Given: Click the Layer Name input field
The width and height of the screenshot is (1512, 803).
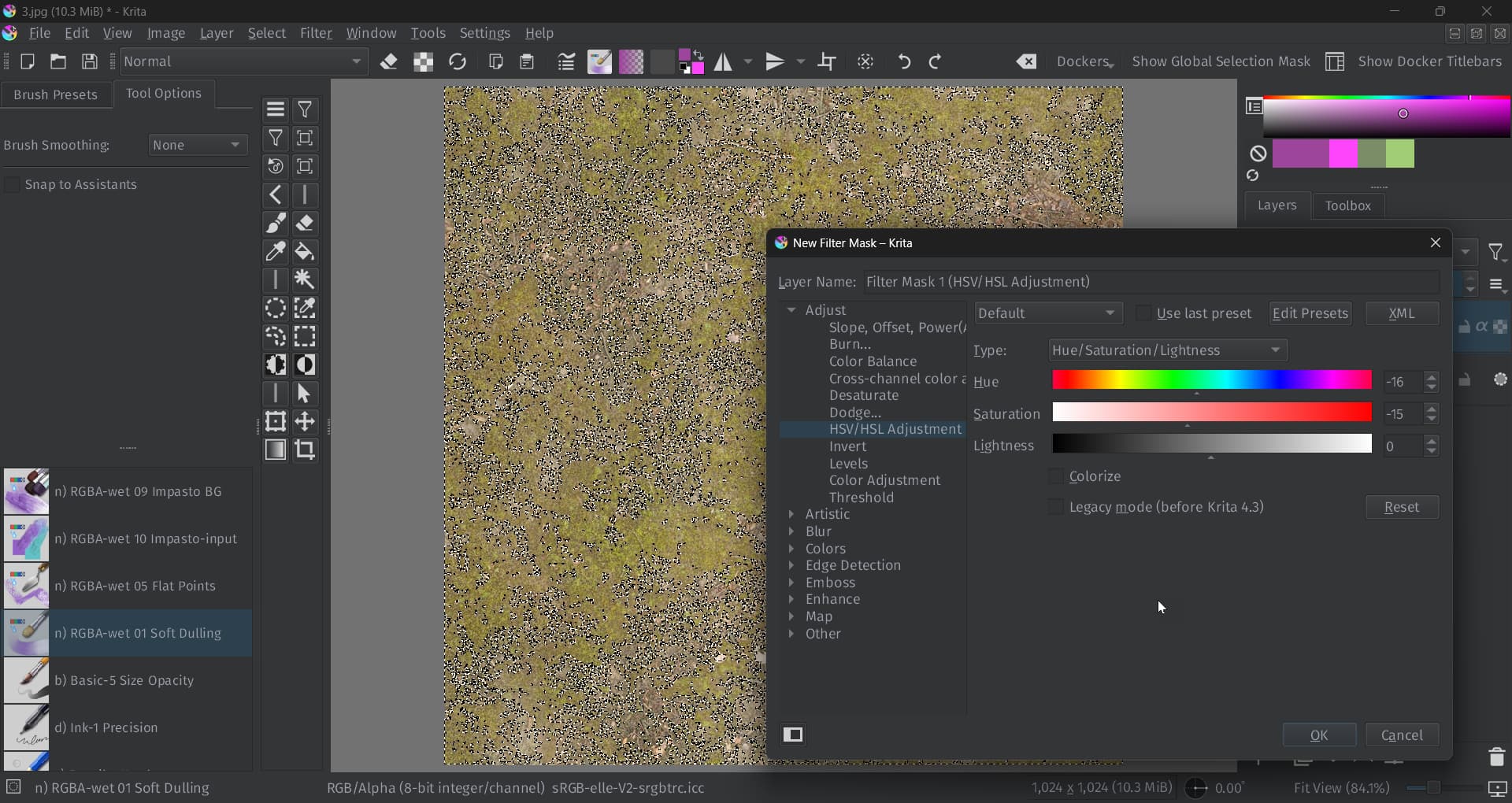Looking at the screenshot, I should [x=1151, y=282].
